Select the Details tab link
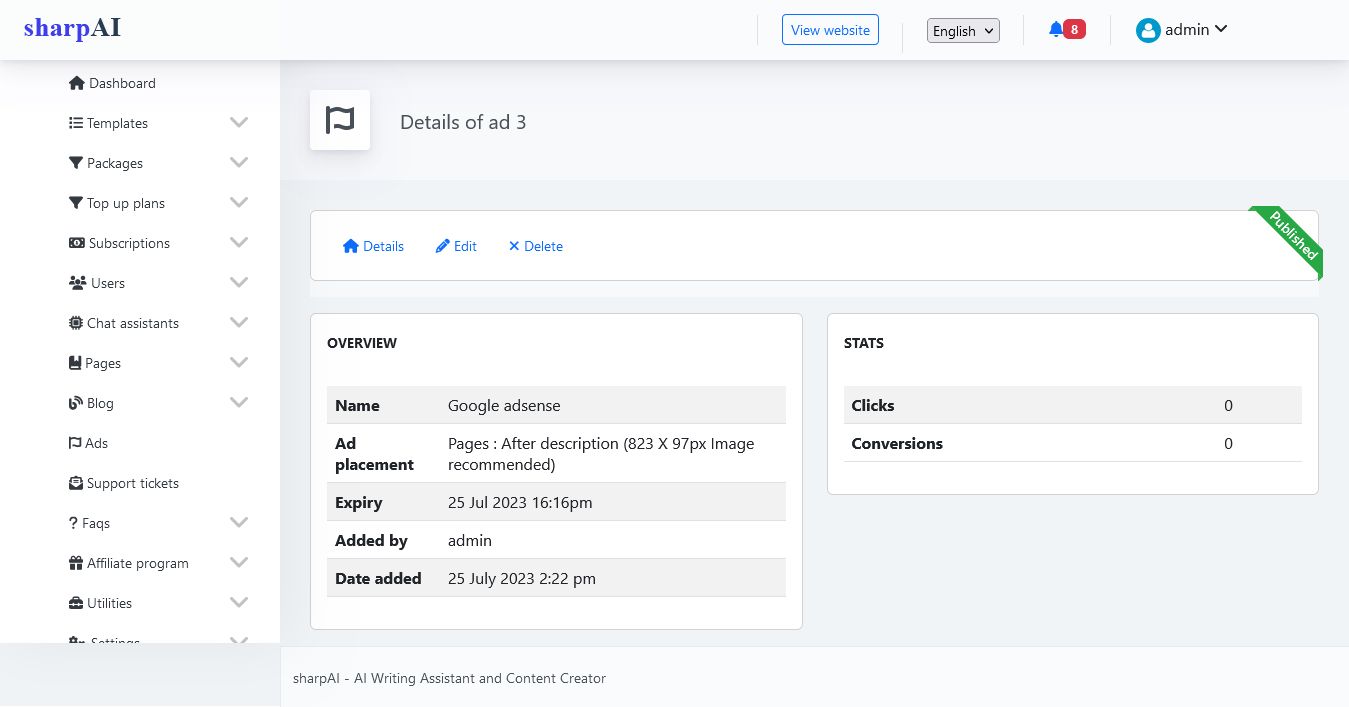This screenshot has height=707, width=1349. [373, 246]
